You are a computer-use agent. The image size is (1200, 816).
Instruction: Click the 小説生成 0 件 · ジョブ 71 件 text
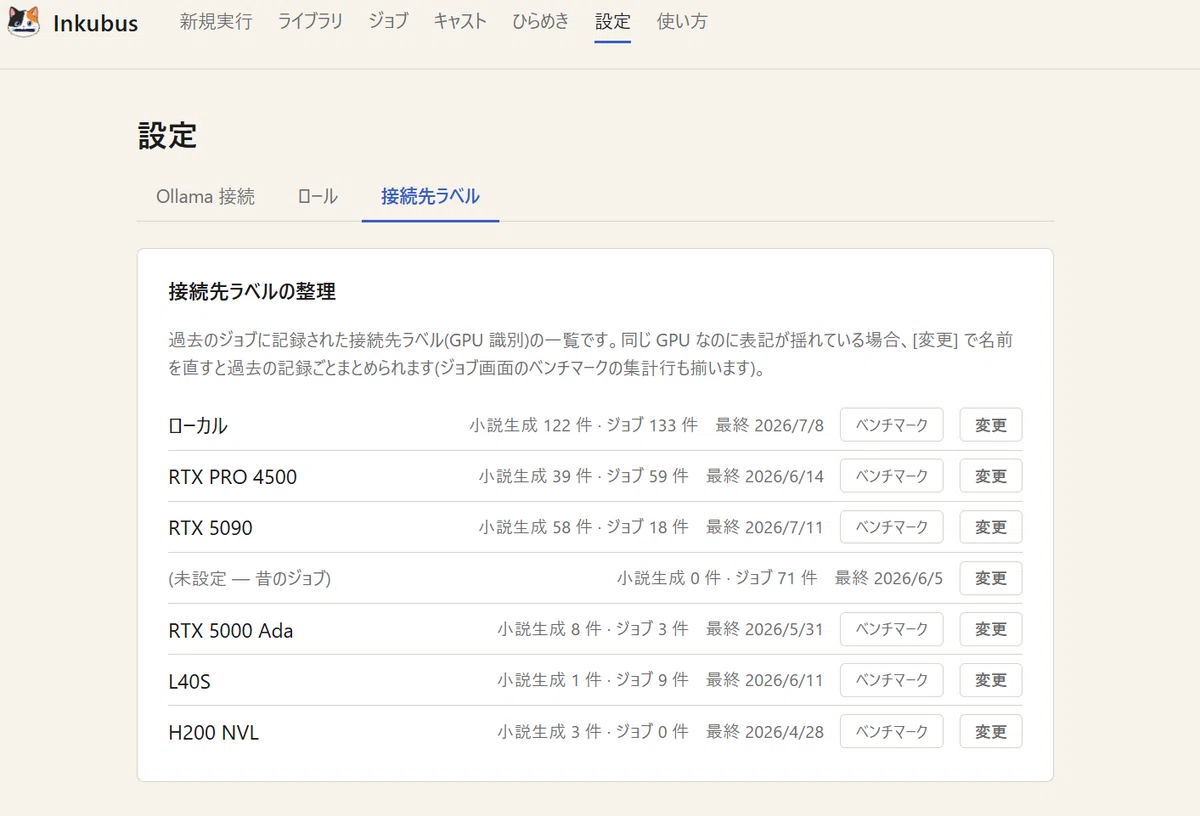717,578
